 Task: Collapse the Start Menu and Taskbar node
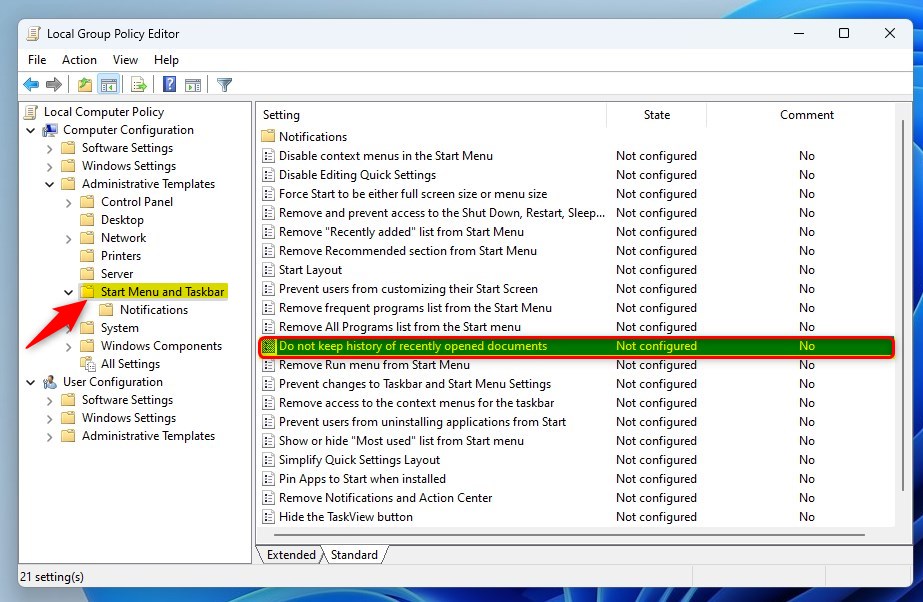tap(68, 292)
